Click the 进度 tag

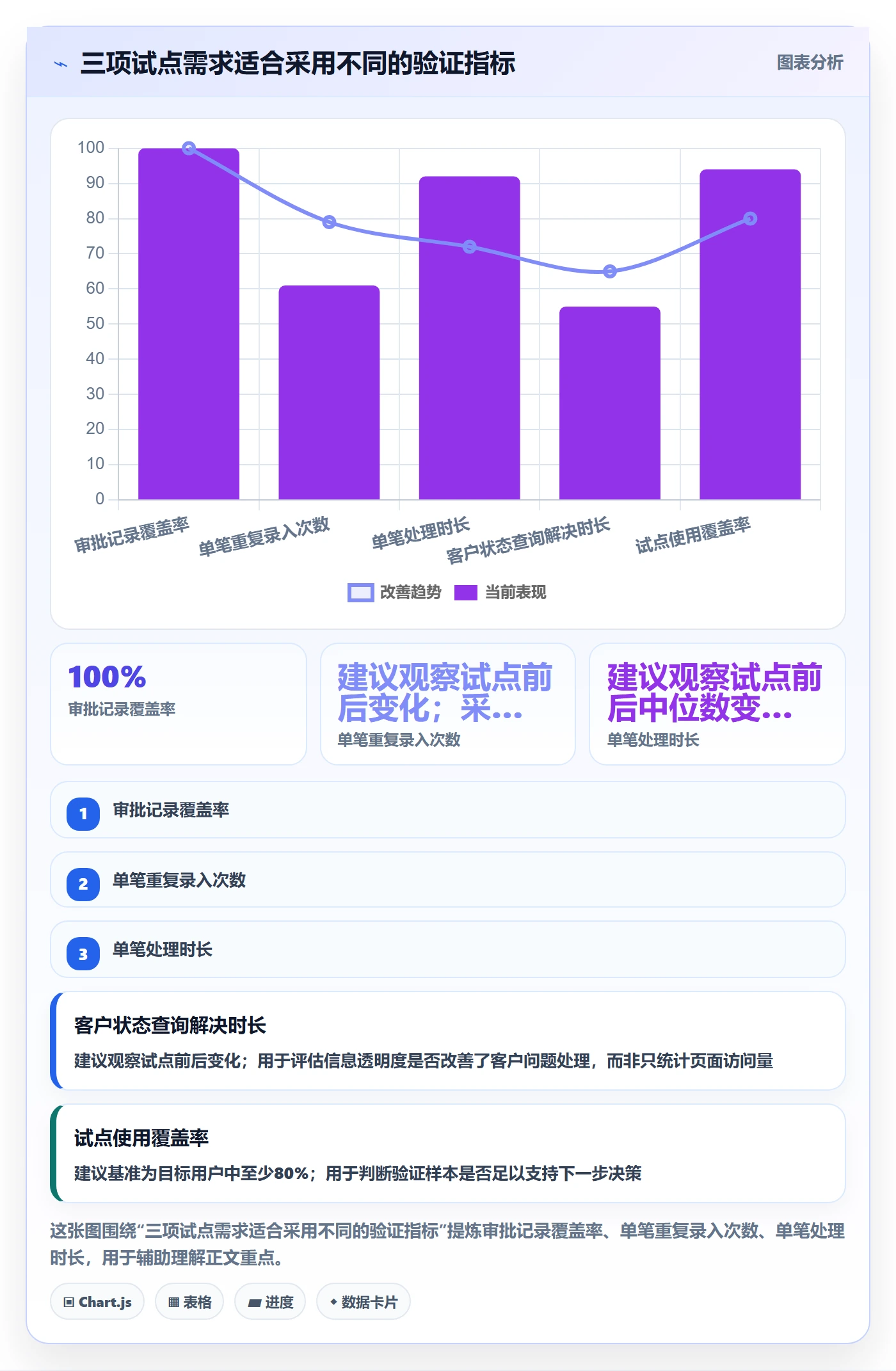[x=270, y=1302]
